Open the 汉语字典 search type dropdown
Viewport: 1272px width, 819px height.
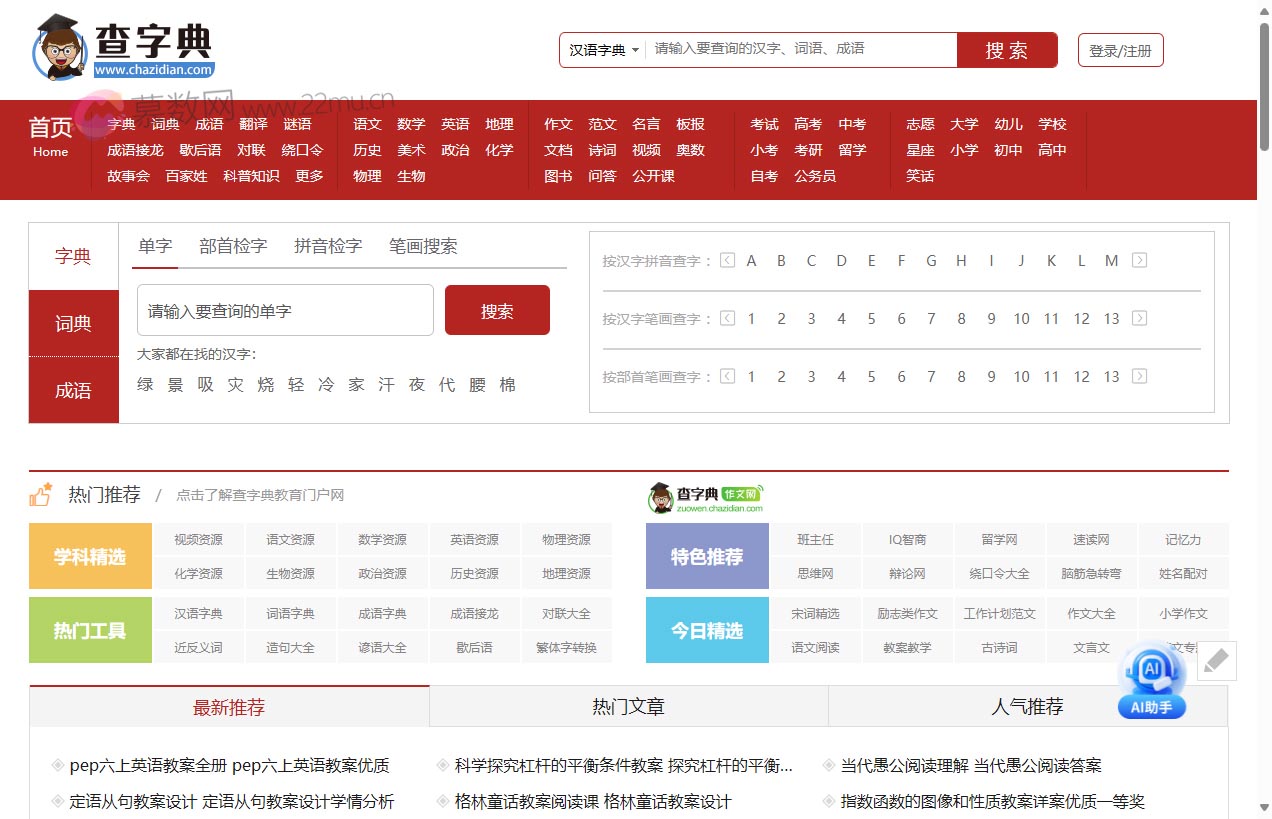point(601,49)
